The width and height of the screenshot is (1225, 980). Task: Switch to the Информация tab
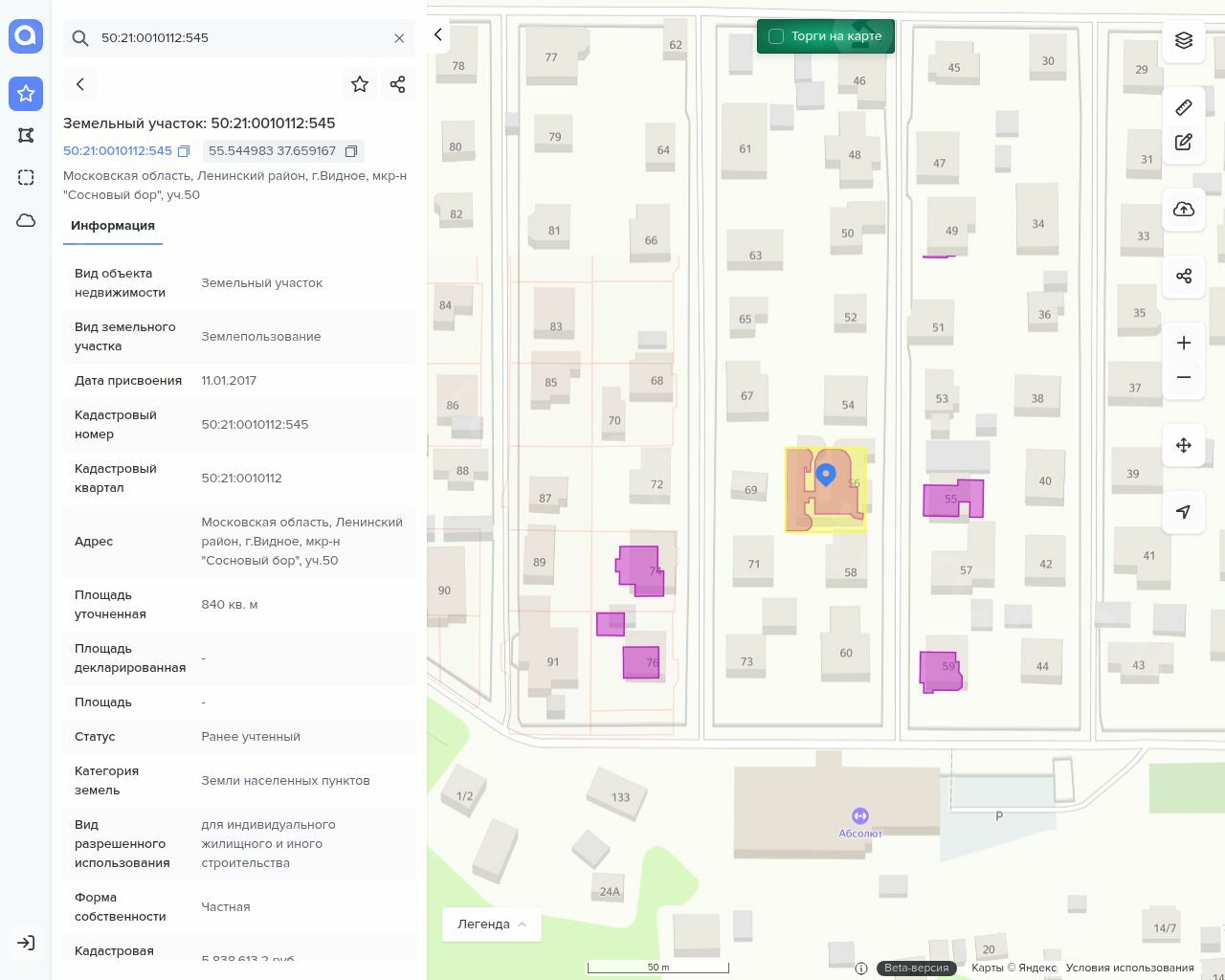[x=113, y=226]
